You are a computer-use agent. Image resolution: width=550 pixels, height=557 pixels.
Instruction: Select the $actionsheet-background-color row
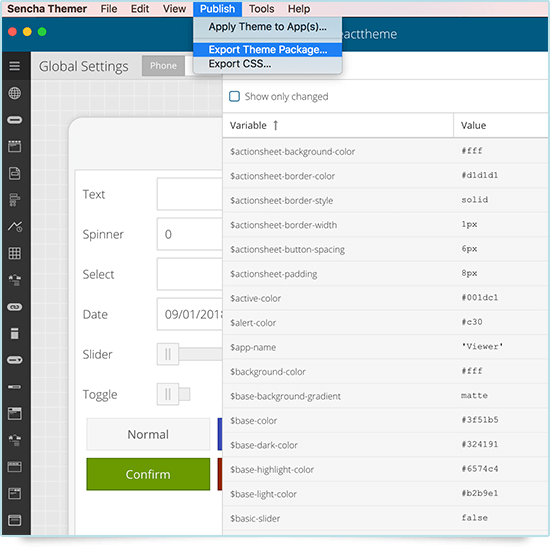pyautogui.click(x=385, y=151)
